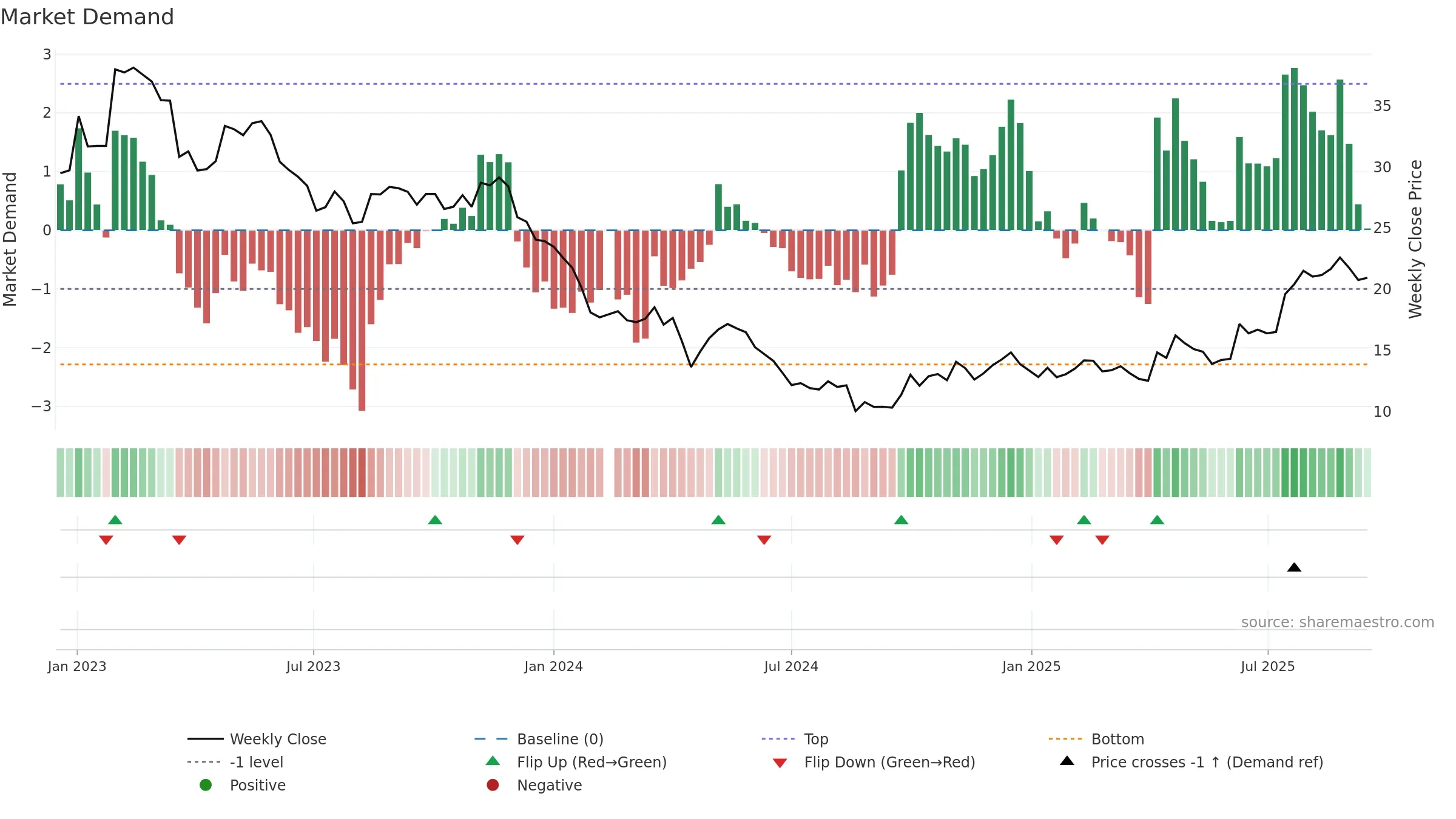The height and width of the screenshot is (819, 1456).
Task: Click the green flip-up marker near Sep 2024
Action: pyautogui.click(x=902, y=520)
